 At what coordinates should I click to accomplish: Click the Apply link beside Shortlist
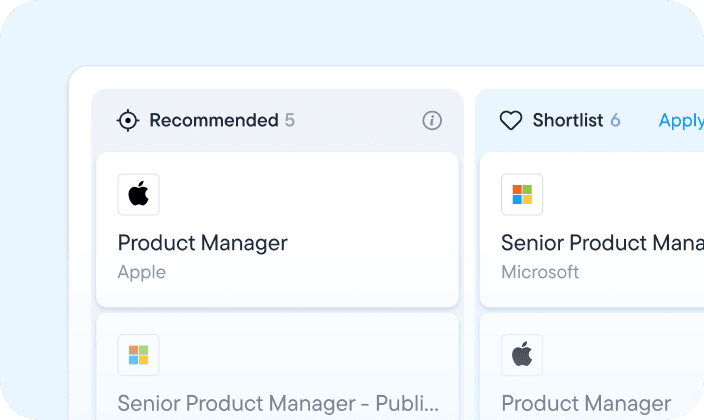click(x=681, y=121)
